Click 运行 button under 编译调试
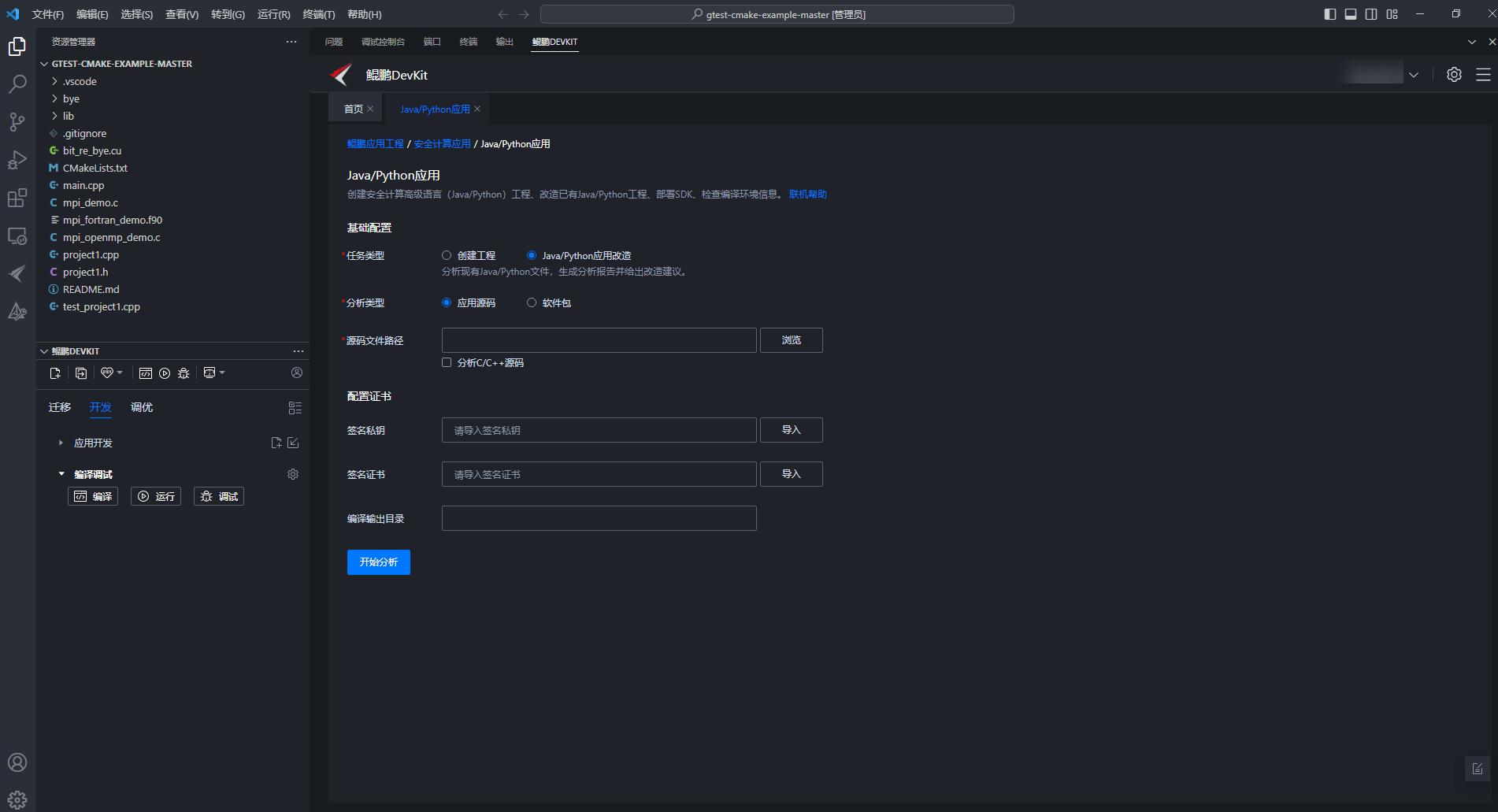 click(x=156, y=496)
